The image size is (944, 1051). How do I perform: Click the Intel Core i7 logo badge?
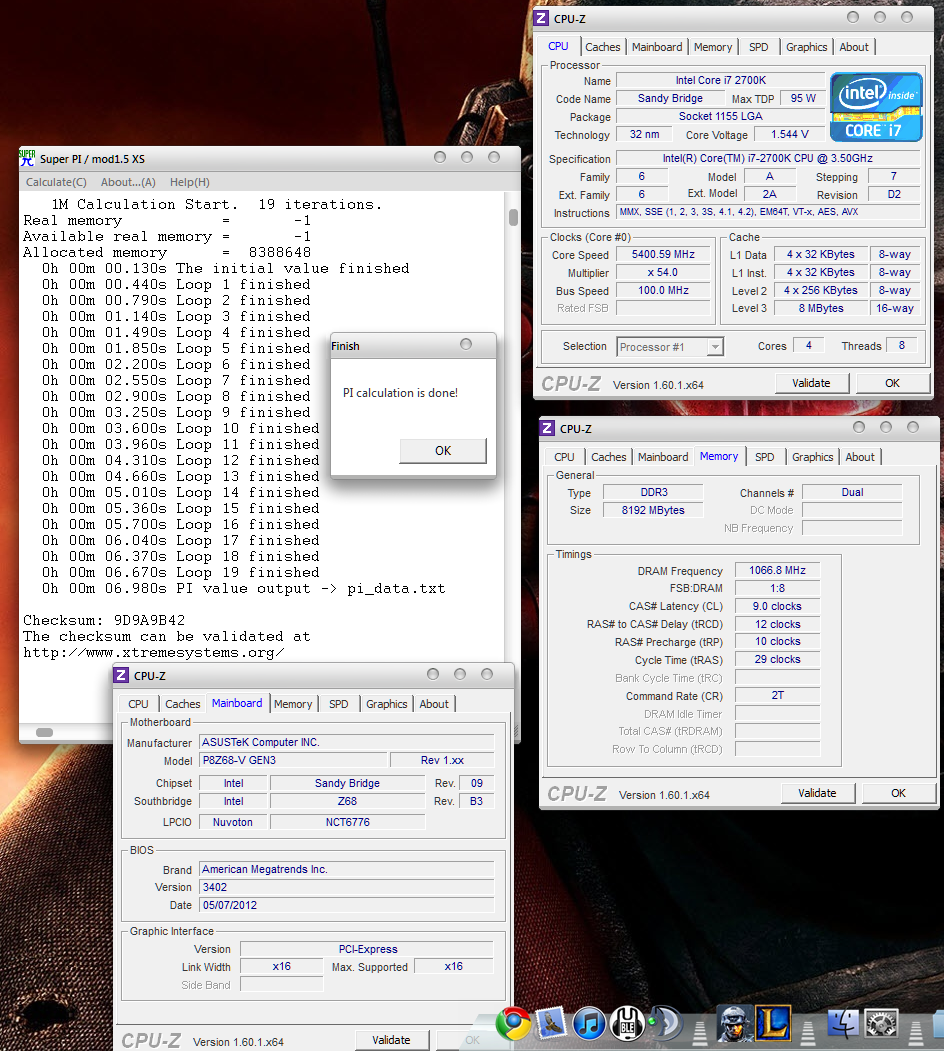(x=876, y=107)
